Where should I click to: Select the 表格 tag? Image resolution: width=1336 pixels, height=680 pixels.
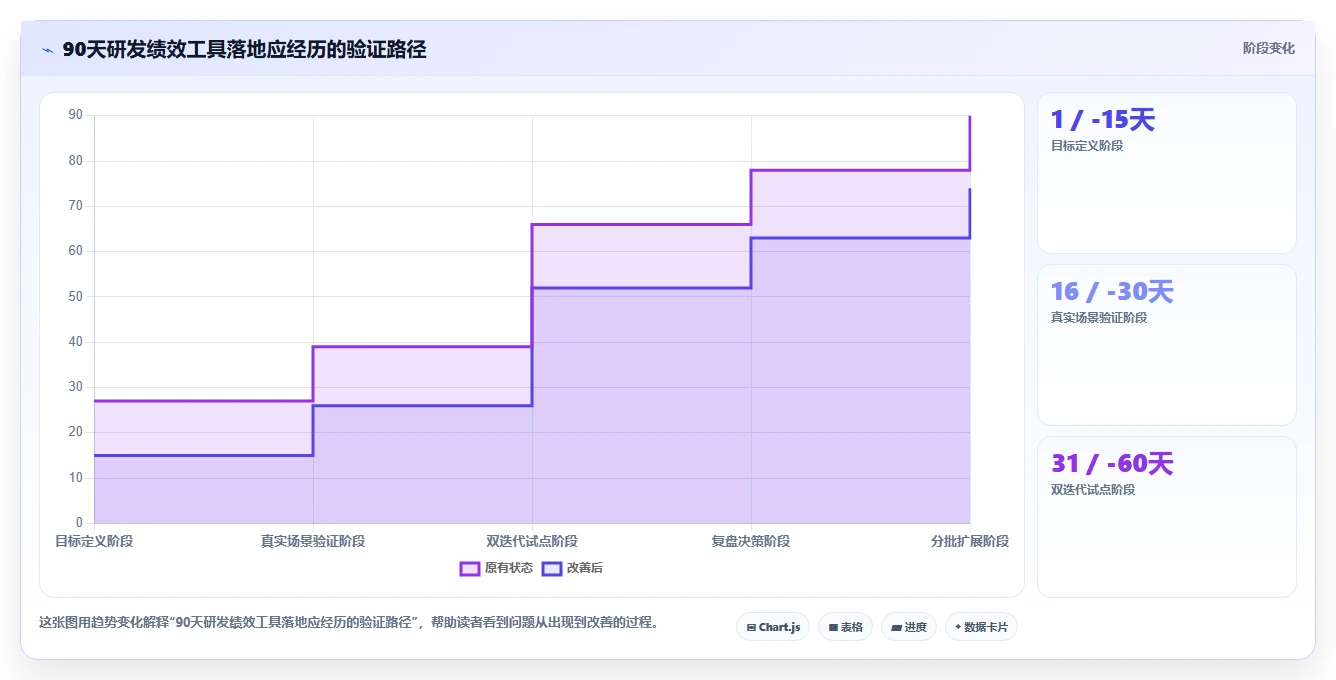845,627
